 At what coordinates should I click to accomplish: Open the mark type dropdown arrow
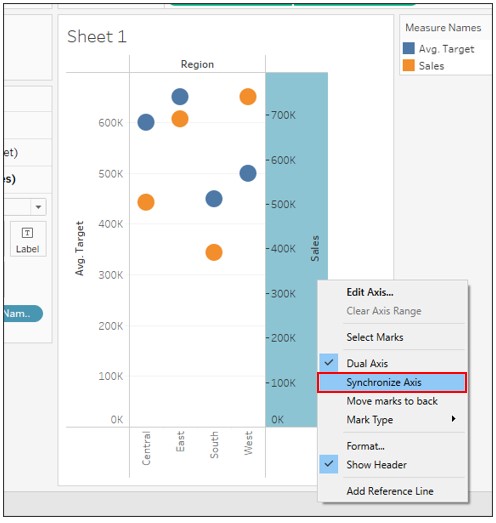pos(38,207)
